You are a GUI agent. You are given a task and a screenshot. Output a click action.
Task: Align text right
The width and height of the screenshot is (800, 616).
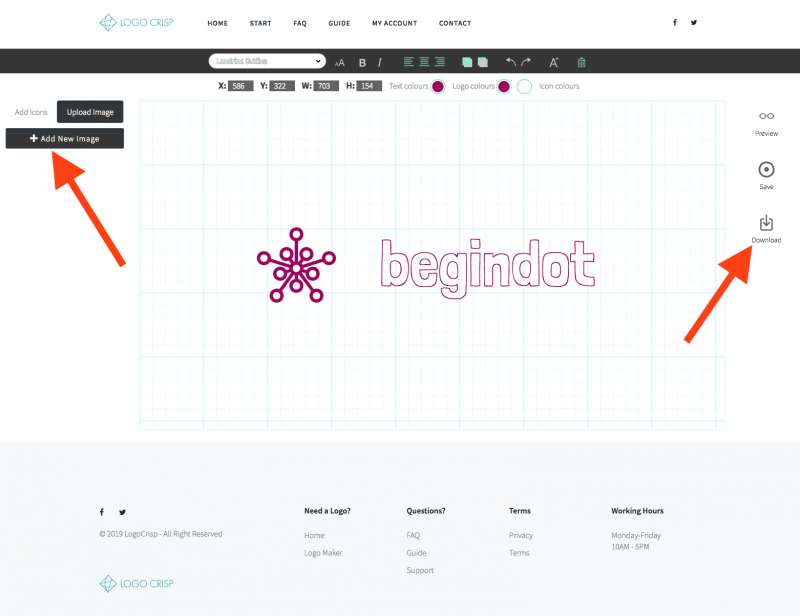pos(440,62)
